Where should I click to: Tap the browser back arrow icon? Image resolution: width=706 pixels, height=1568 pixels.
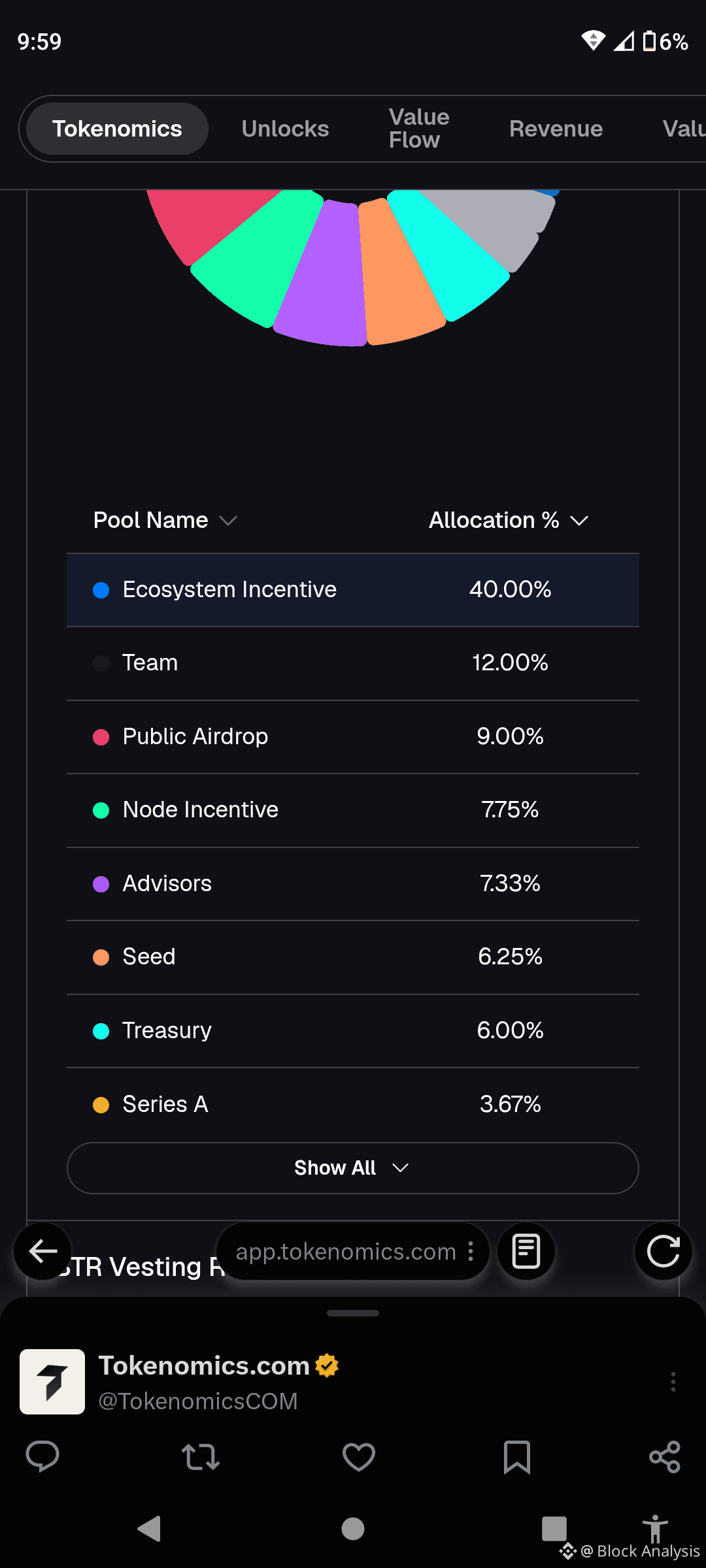tap(43, 1251)
